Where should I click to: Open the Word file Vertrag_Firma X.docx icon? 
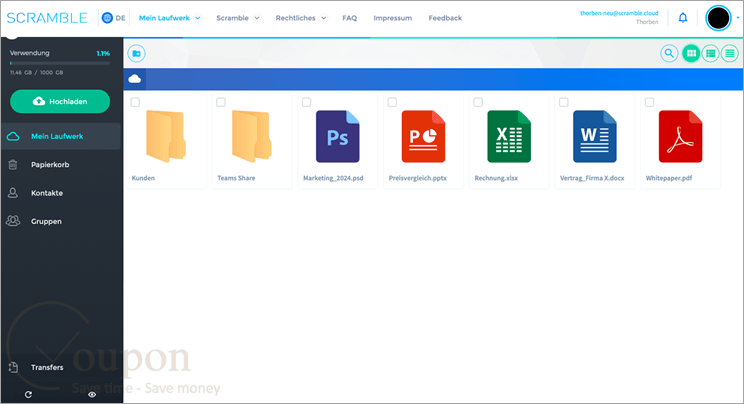(595, 136)
